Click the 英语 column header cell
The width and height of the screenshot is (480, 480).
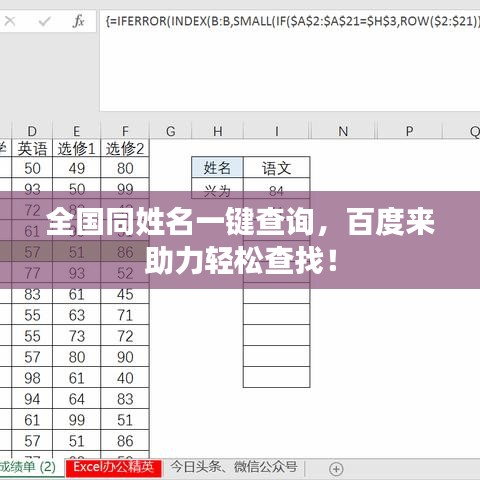(32, 148)
